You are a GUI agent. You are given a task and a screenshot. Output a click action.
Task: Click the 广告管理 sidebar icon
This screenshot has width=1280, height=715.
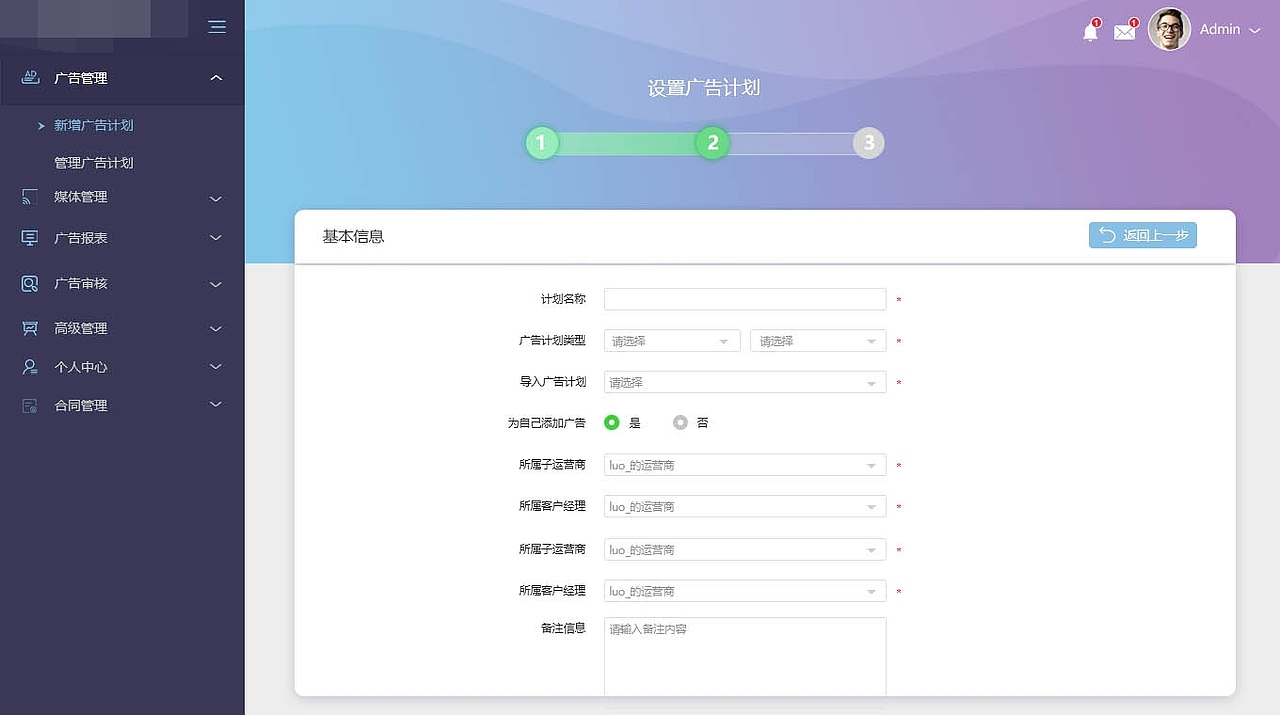click(x=30, y=78)
